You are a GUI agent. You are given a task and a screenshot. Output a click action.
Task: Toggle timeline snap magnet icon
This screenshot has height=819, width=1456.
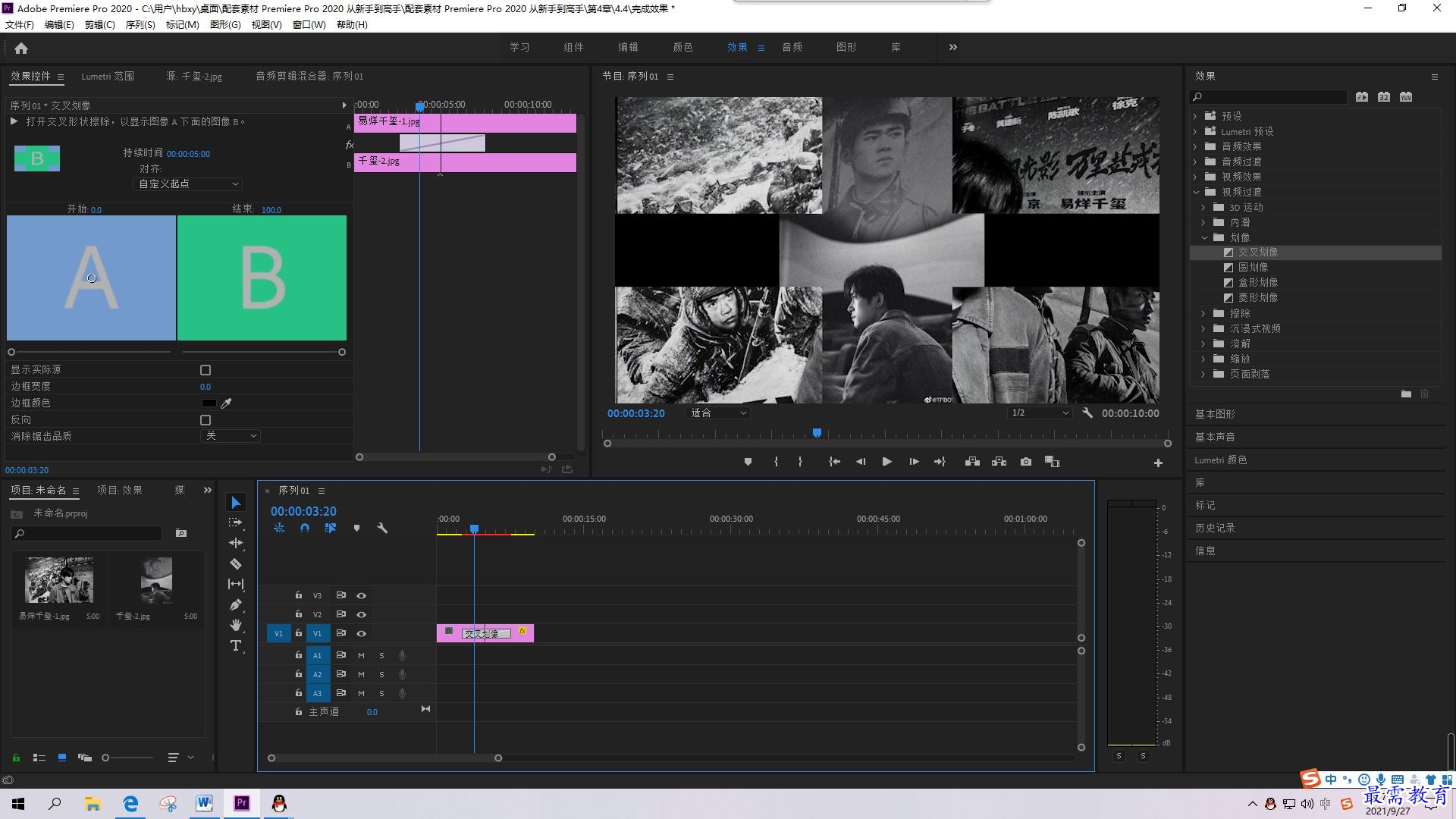click(304, 528)
